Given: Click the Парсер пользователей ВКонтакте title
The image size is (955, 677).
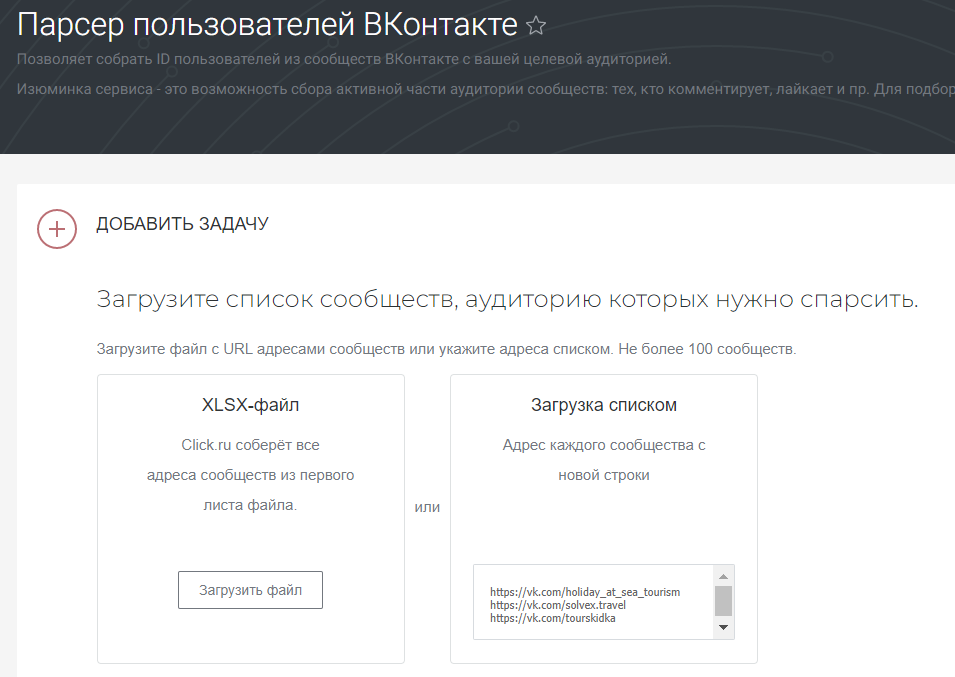Looking at the screenshot, I should pyautogui.click(x=267, y=25).
